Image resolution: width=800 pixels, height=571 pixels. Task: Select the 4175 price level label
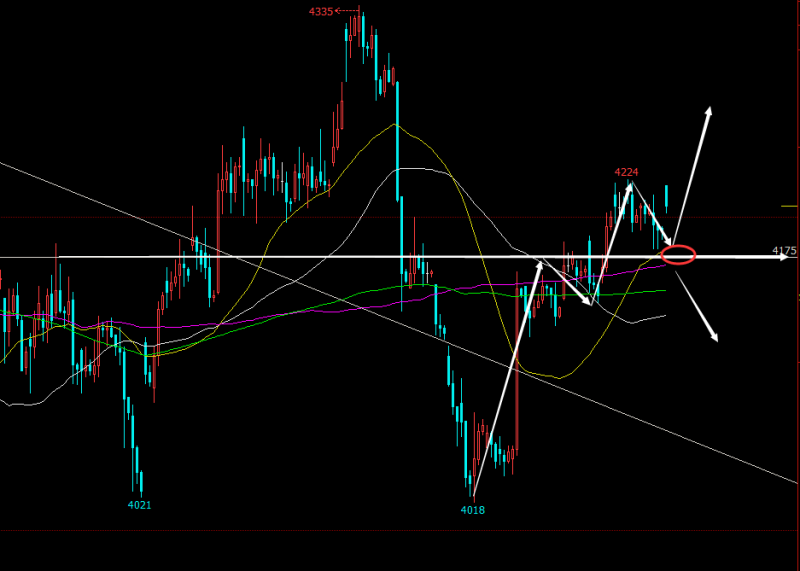[784, 250]
